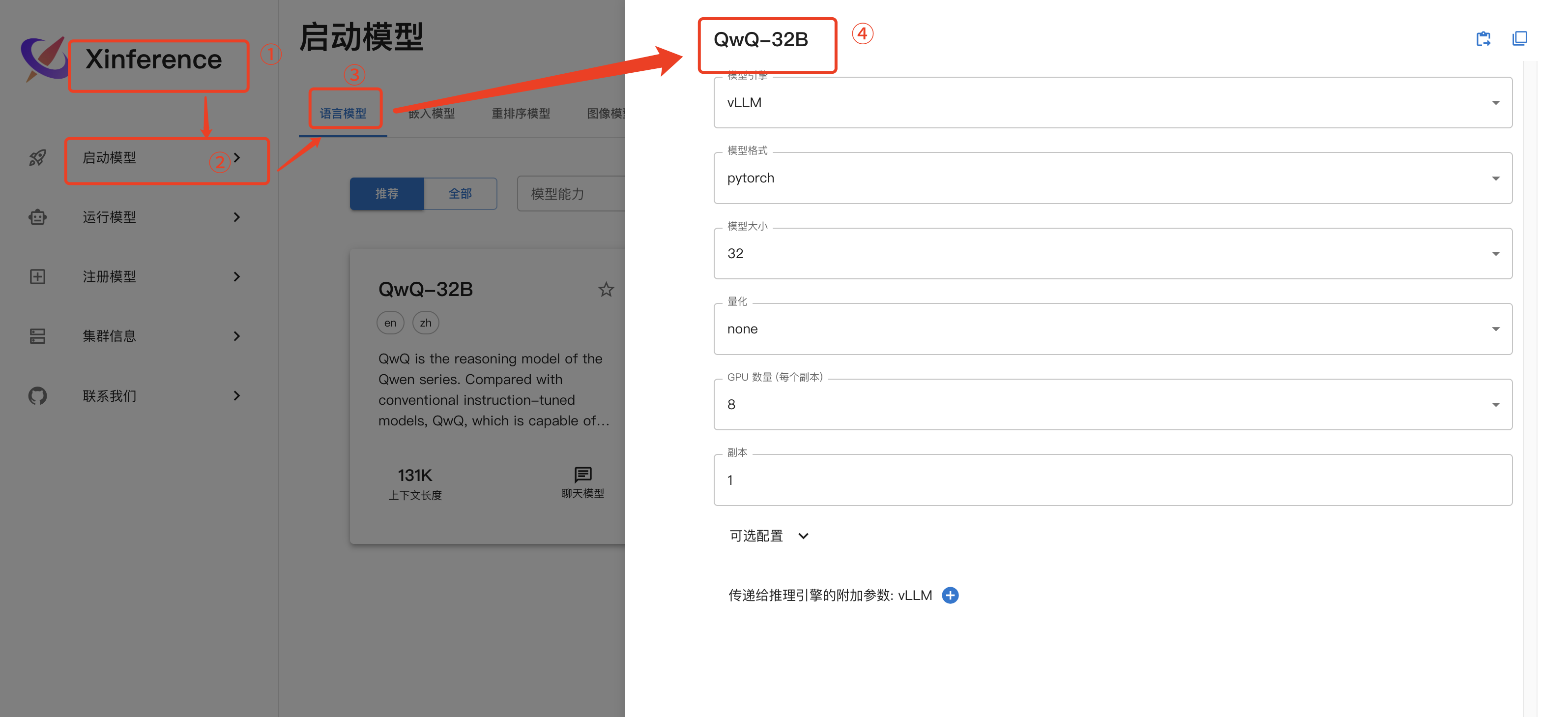This screenshot has height=717, width=1568.
Task: Favorite the QwQ-32B model with star icon
Action: [606, 289]
